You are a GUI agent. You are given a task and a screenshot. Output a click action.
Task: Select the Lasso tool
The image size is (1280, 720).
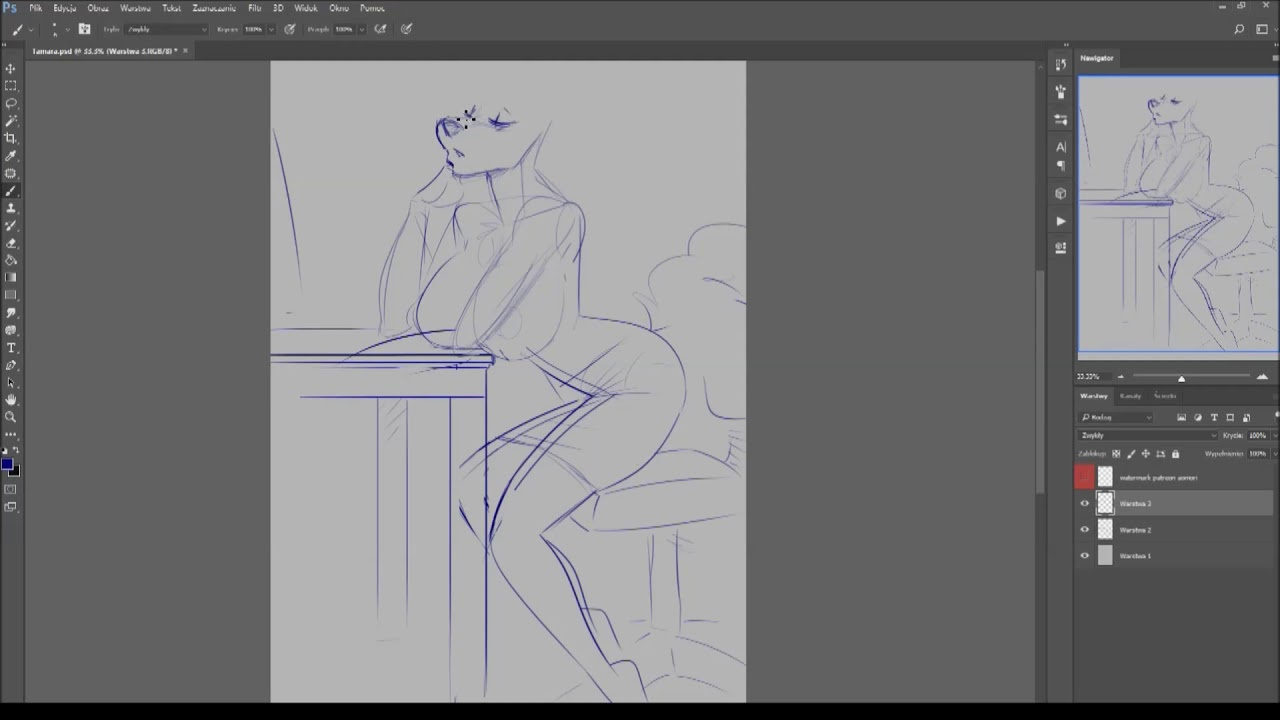coord(11,103)
